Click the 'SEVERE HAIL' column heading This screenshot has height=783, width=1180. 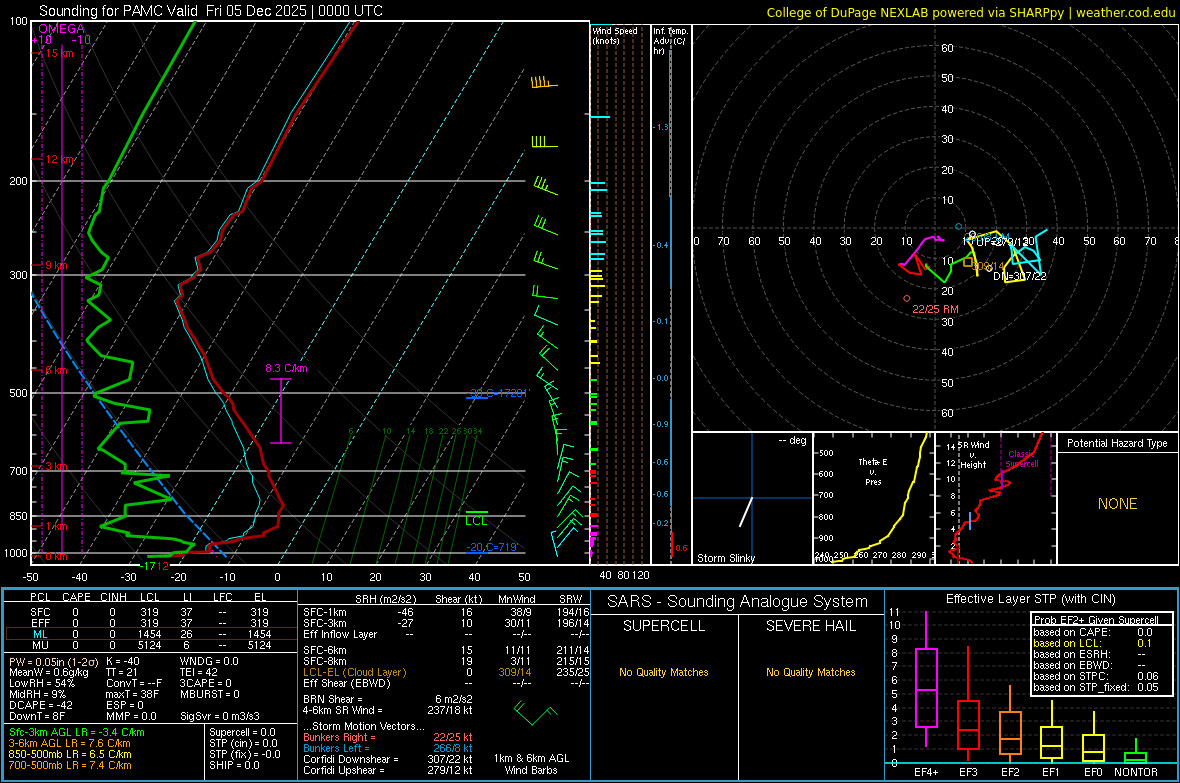[x=810, y=626]
